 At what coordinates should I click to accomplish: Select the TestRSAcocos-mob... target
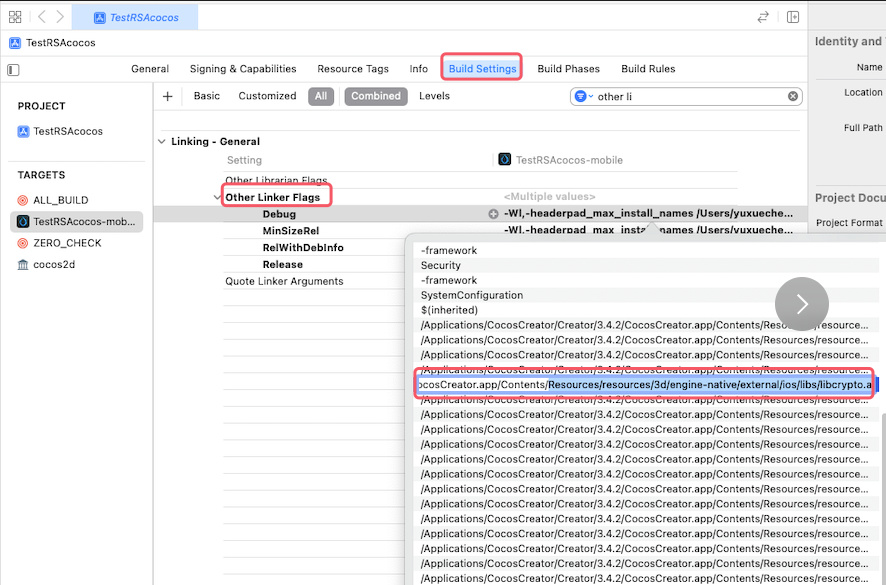[x=77, y=222]
